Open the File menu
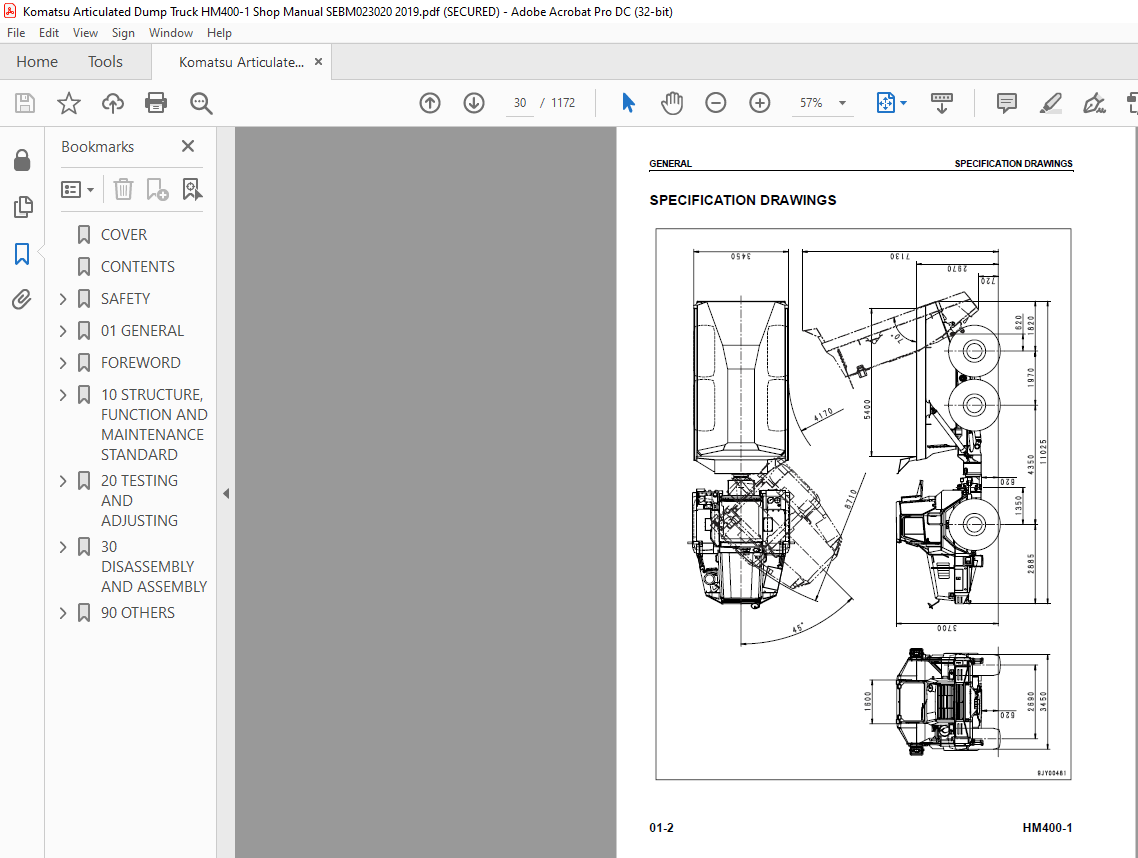 coord(16,33)
